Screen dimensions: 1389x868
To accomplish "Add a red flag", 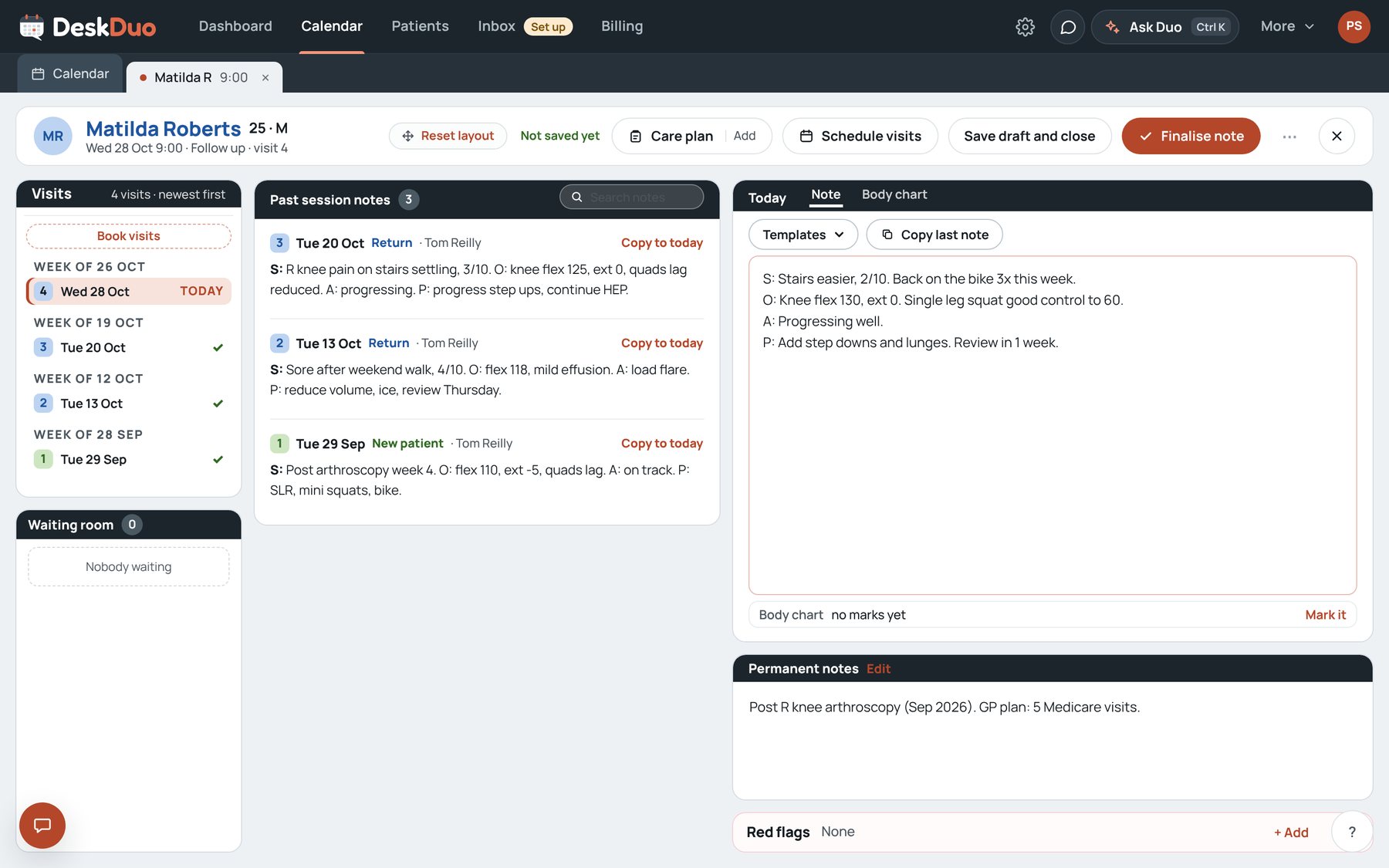I will click(1291, 833).
